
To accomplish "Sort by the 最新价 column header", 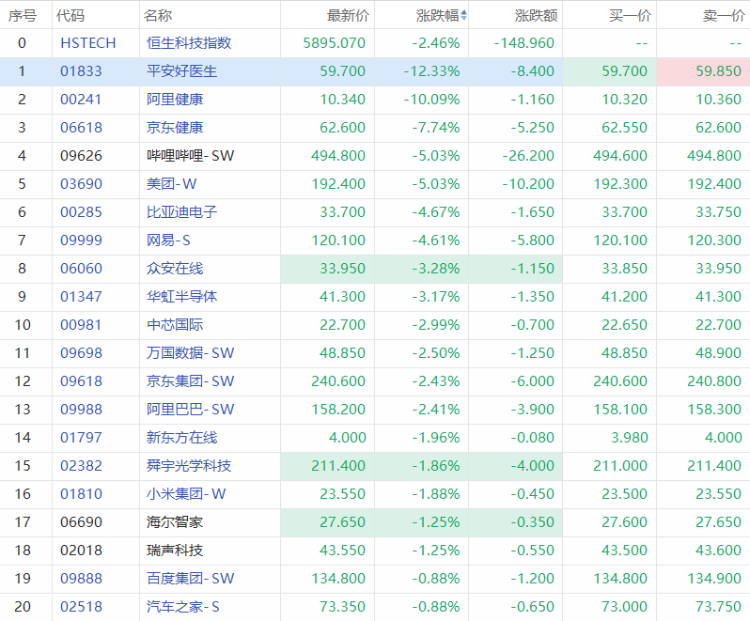I will click(x=348, y=16).
